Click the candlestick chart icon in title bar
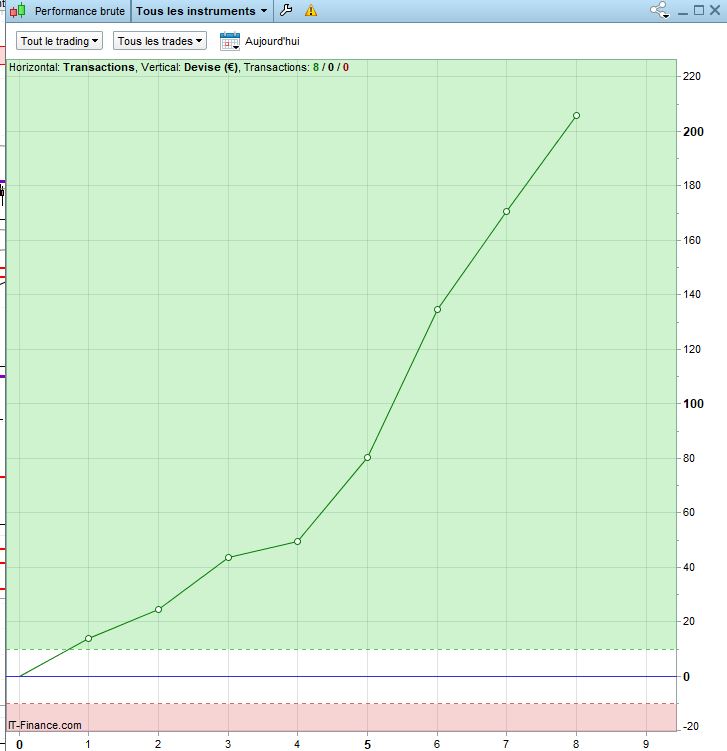 [18, 11]
